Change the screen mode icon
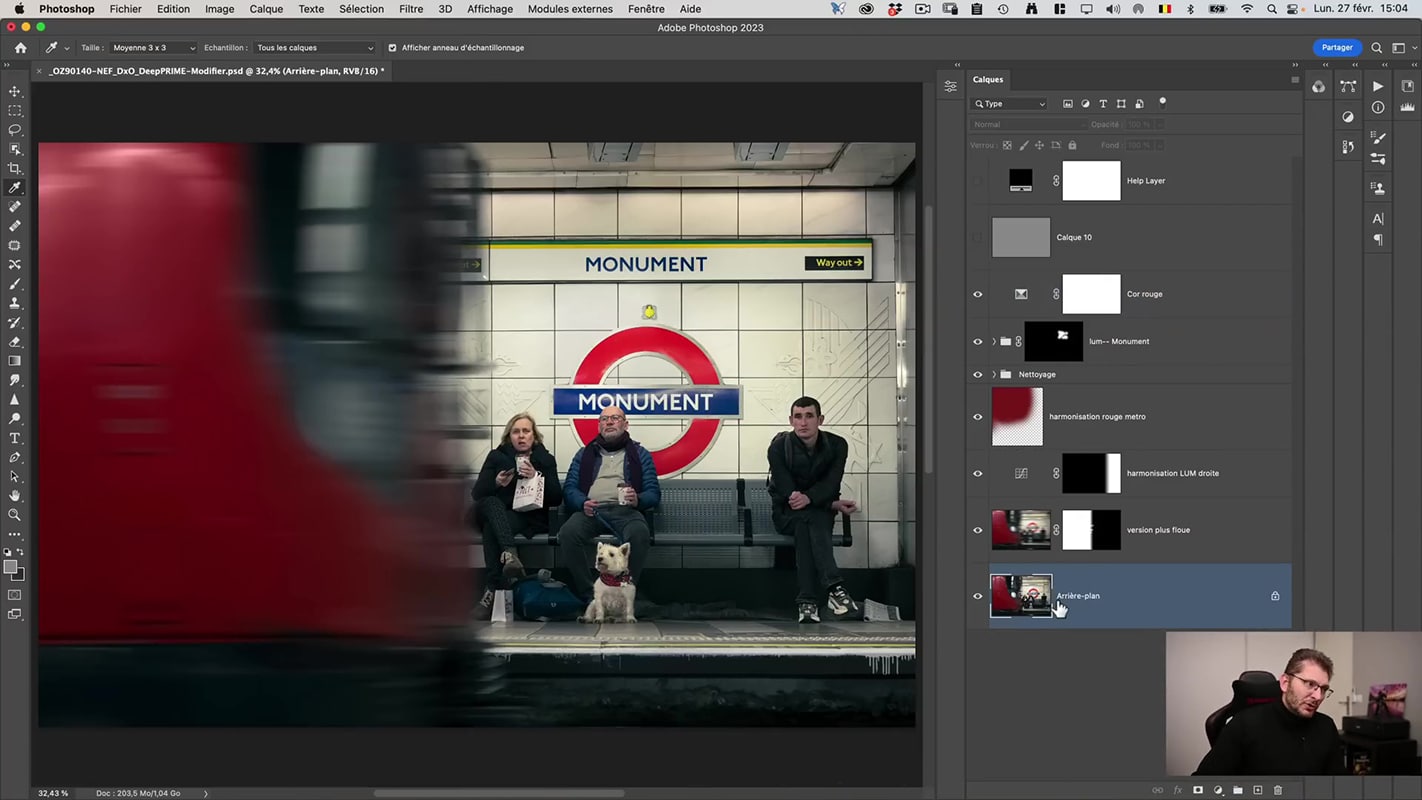 coord(15,615)
